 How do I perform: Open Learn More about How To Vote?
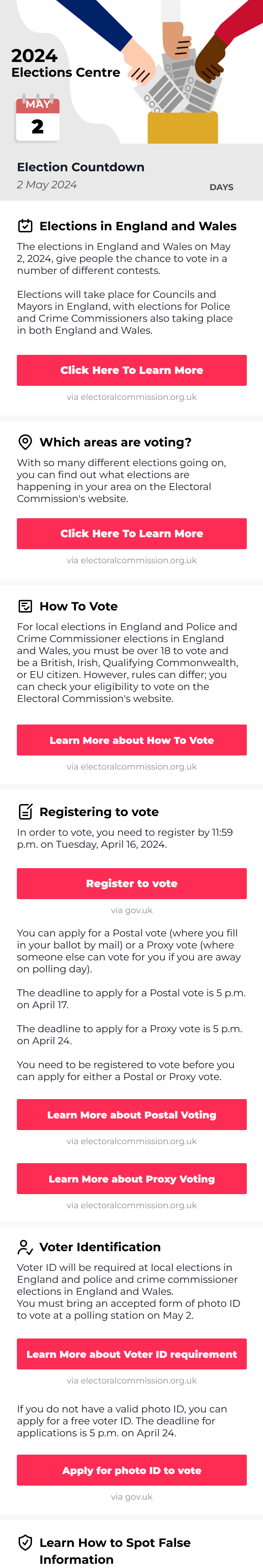point(132,740)
